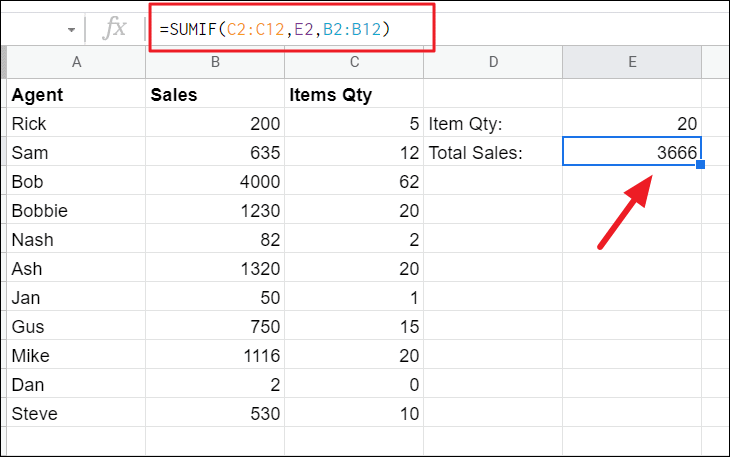
Task: Select column A header
Action: (x=76, y=62)
